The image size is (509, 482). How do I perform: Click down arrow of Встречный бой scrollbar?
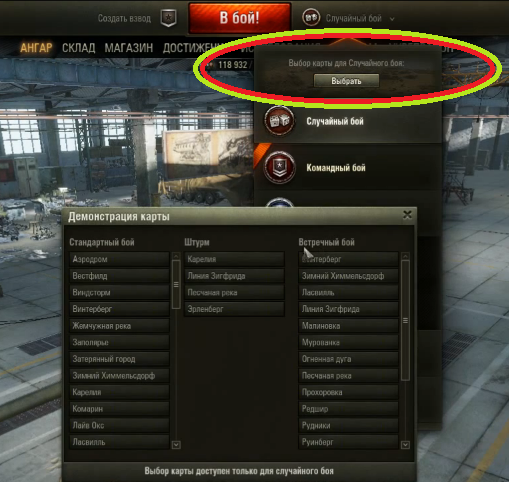[405, 445]
